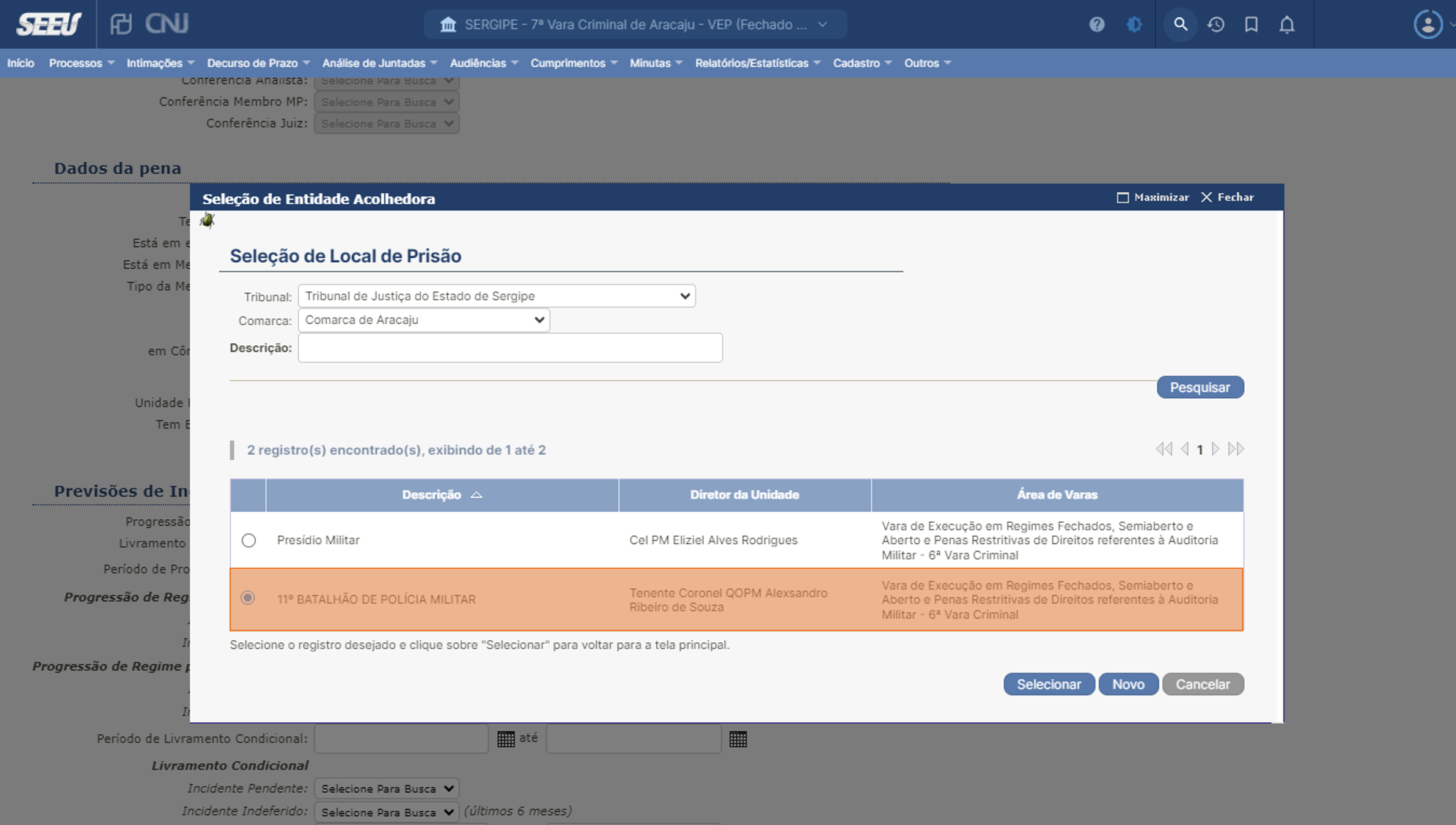Viewport: 1456px width, 825px height.
Task: Expand the user account arrow
Action: [1451, 24]
